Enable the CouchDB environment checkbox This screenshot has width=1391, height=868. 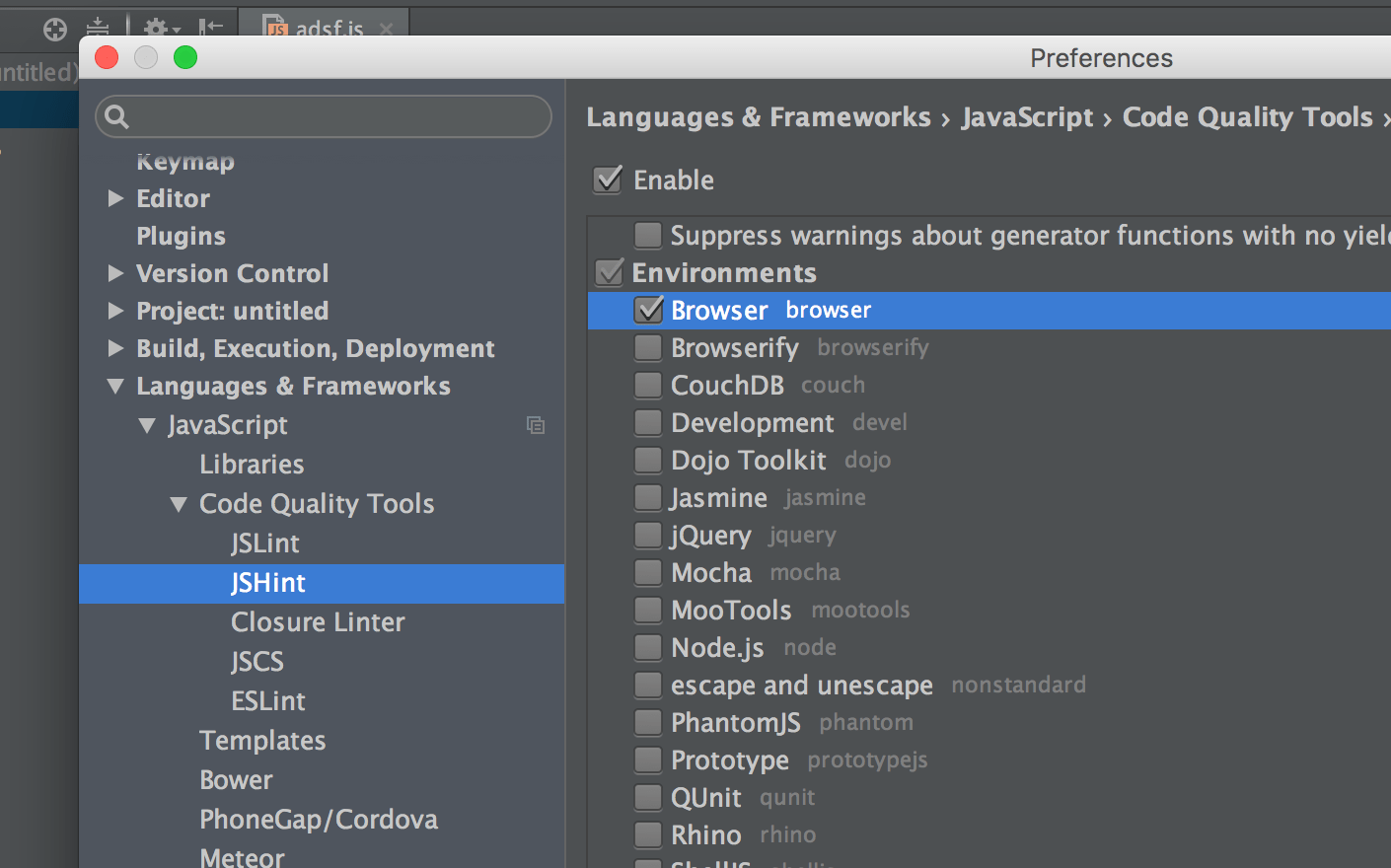tap(648, 385)
